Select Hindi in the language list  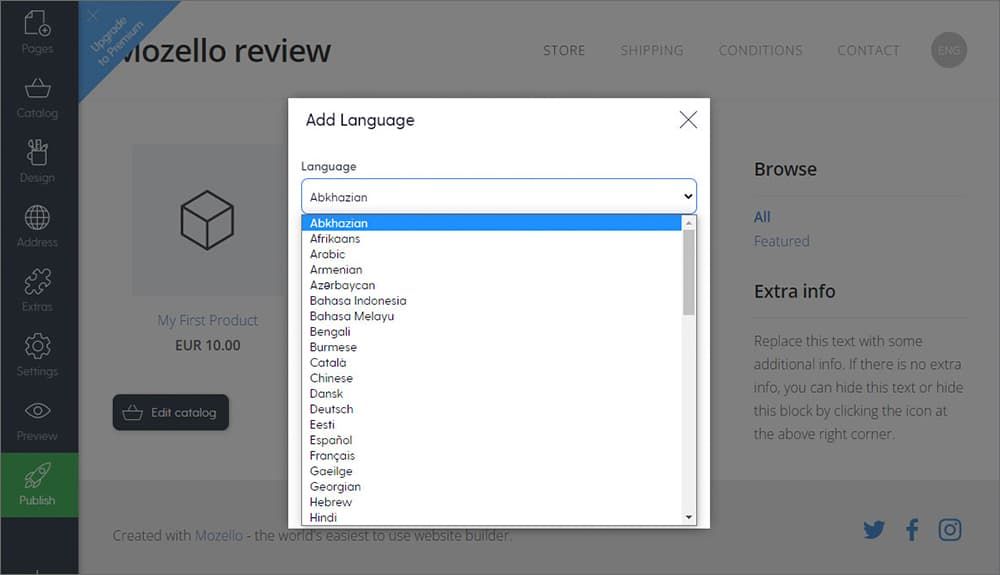coord(491,517)
